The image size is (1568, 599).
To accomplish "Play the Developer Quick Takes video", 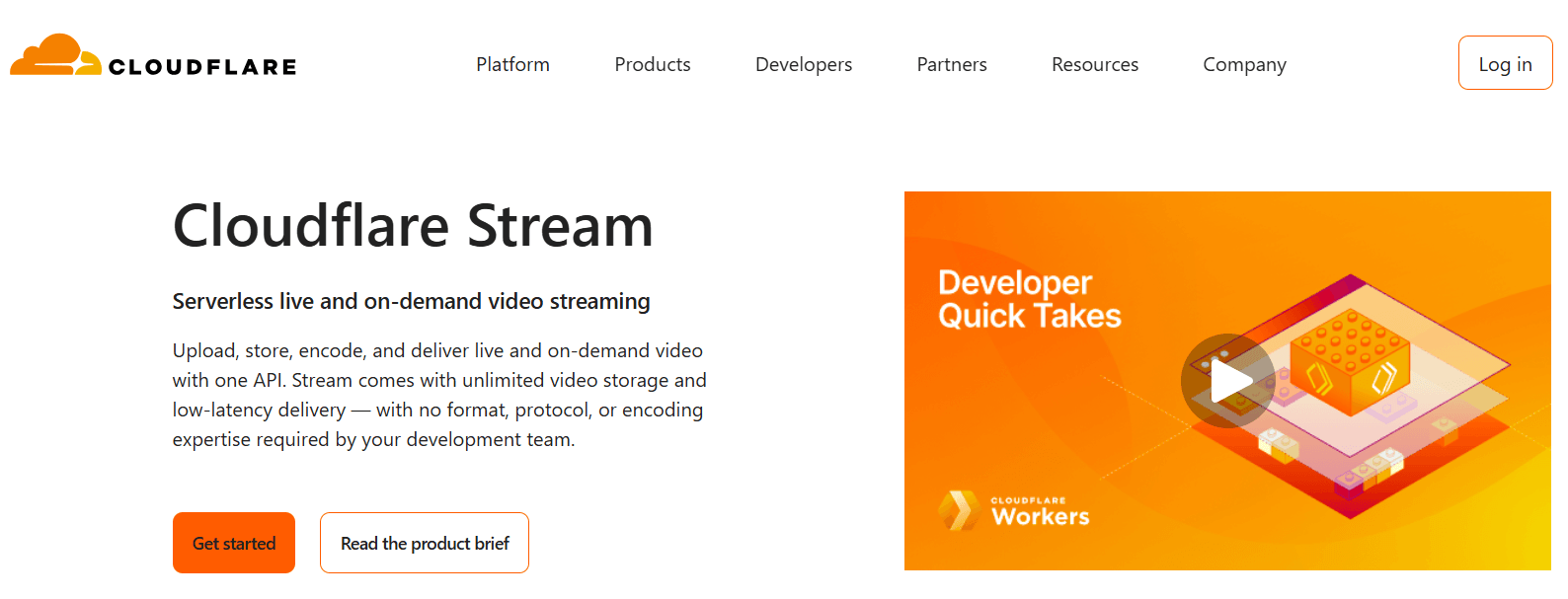I will (1227, 381).
